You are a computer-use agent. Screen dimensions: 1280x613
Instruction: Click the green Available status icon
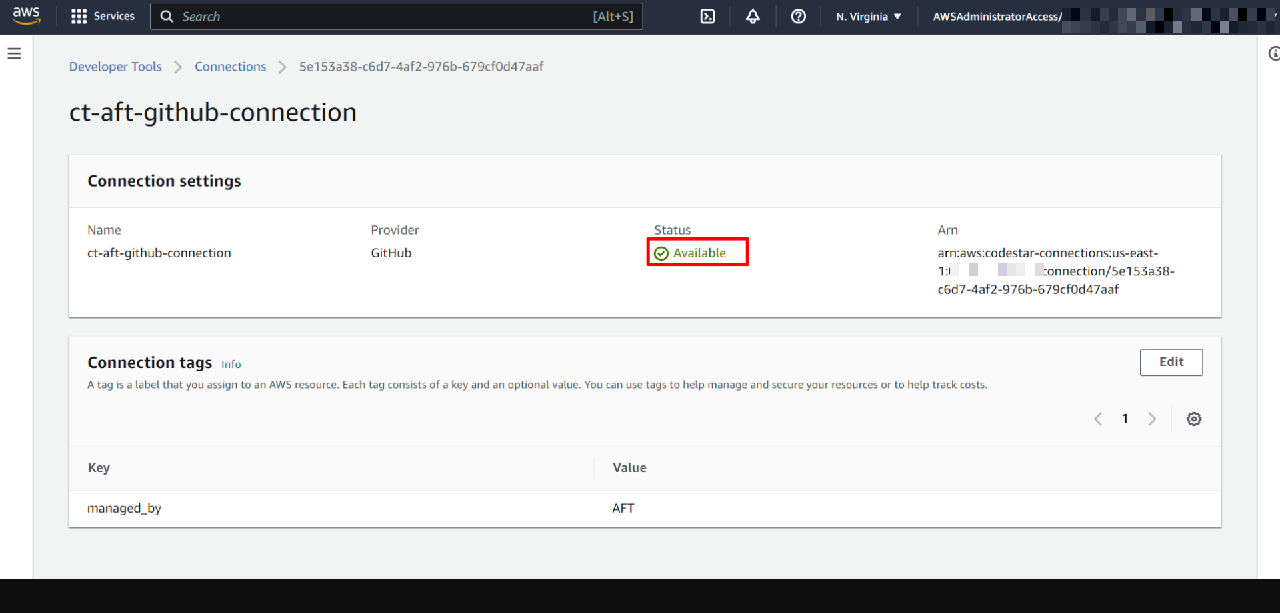pyautogui.click(x=661, y=254)
